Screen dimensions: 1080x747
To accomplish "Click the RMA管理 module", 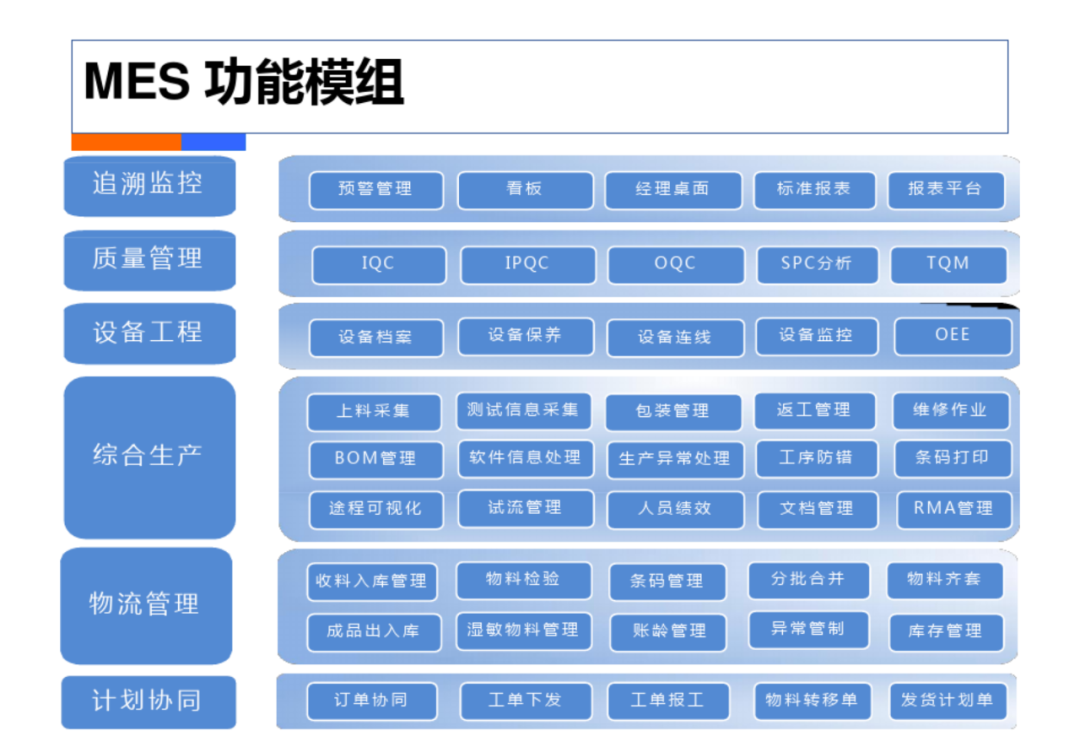I will tap(955, 510).
